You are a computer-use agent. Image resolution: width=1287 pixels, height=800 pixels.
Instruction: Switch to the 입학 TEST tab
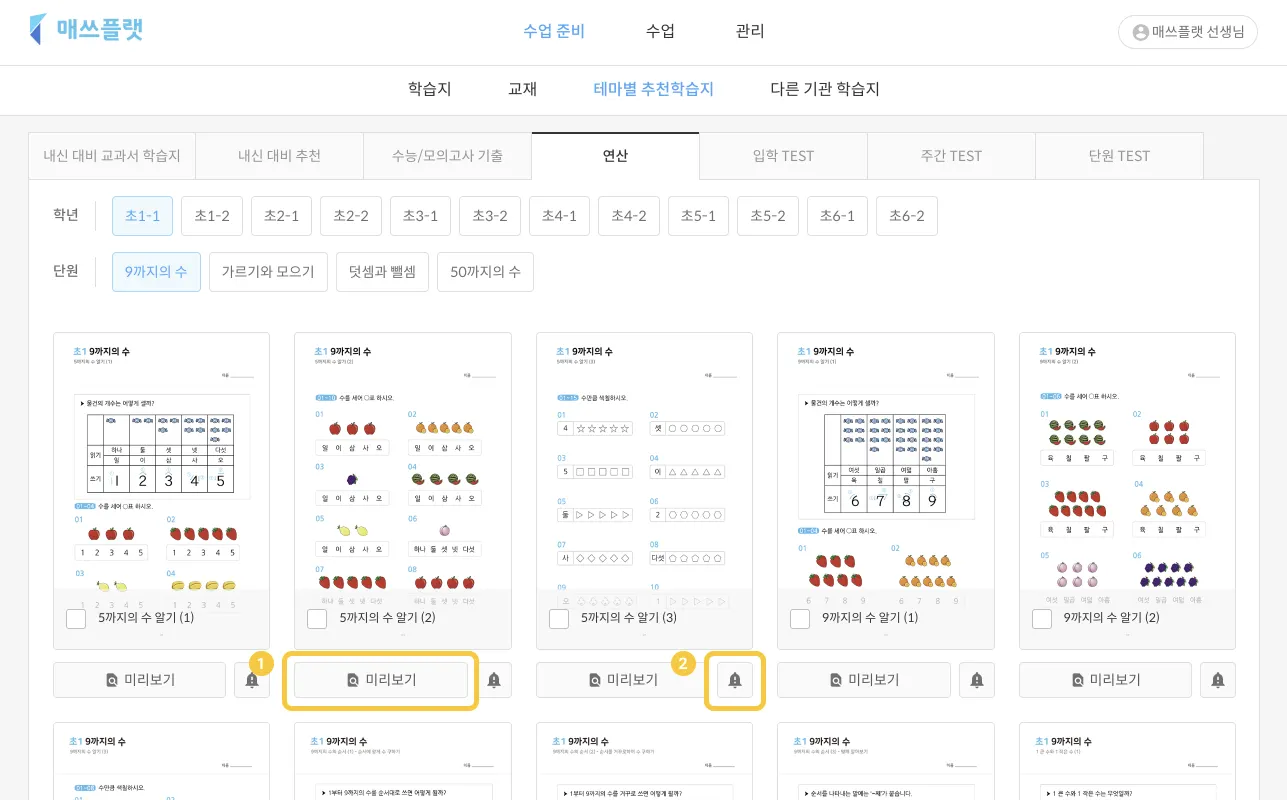tap(784, 156)
